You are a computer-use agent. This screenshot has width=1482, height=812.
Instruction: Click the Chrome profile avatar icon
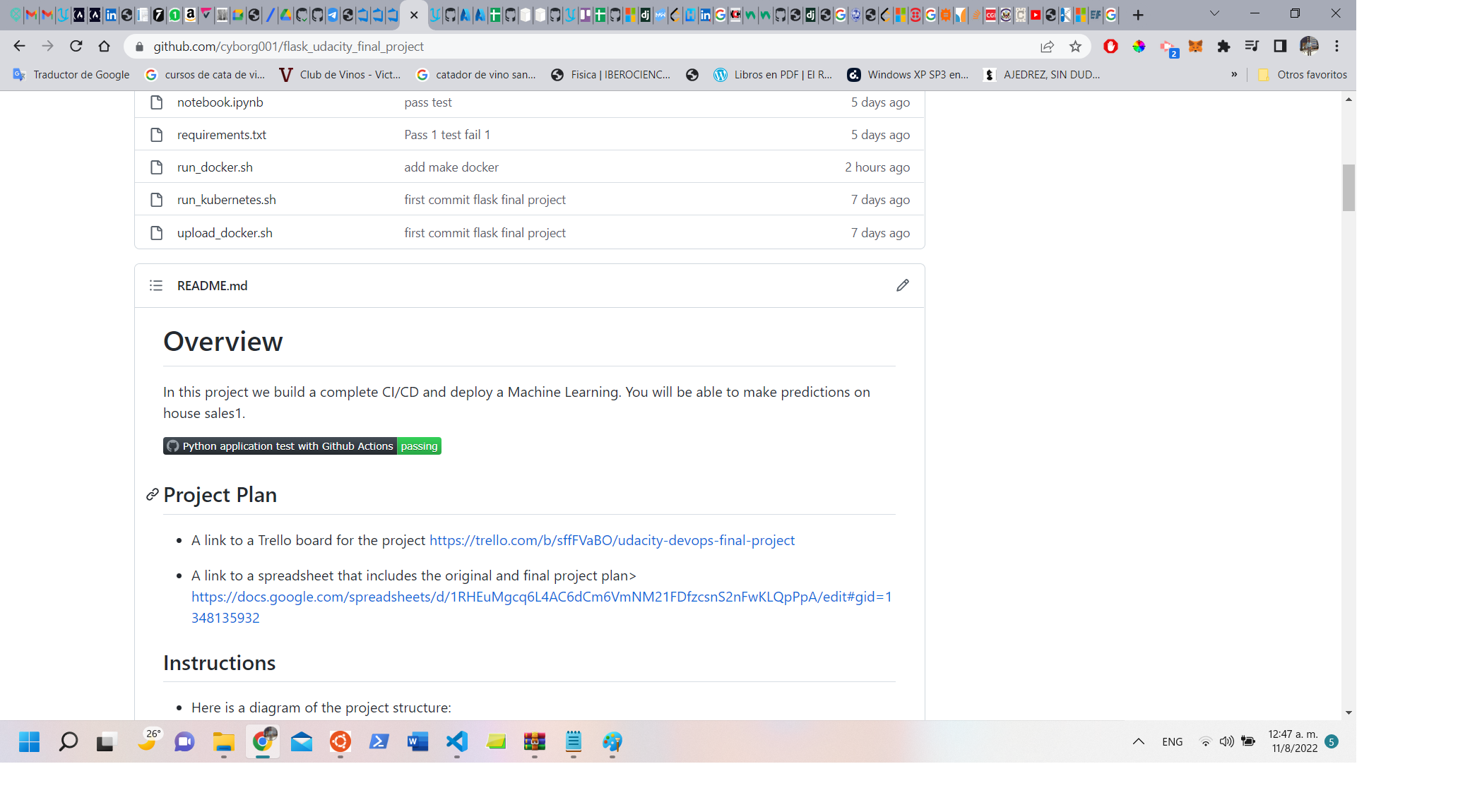(x=1310, y=46)
